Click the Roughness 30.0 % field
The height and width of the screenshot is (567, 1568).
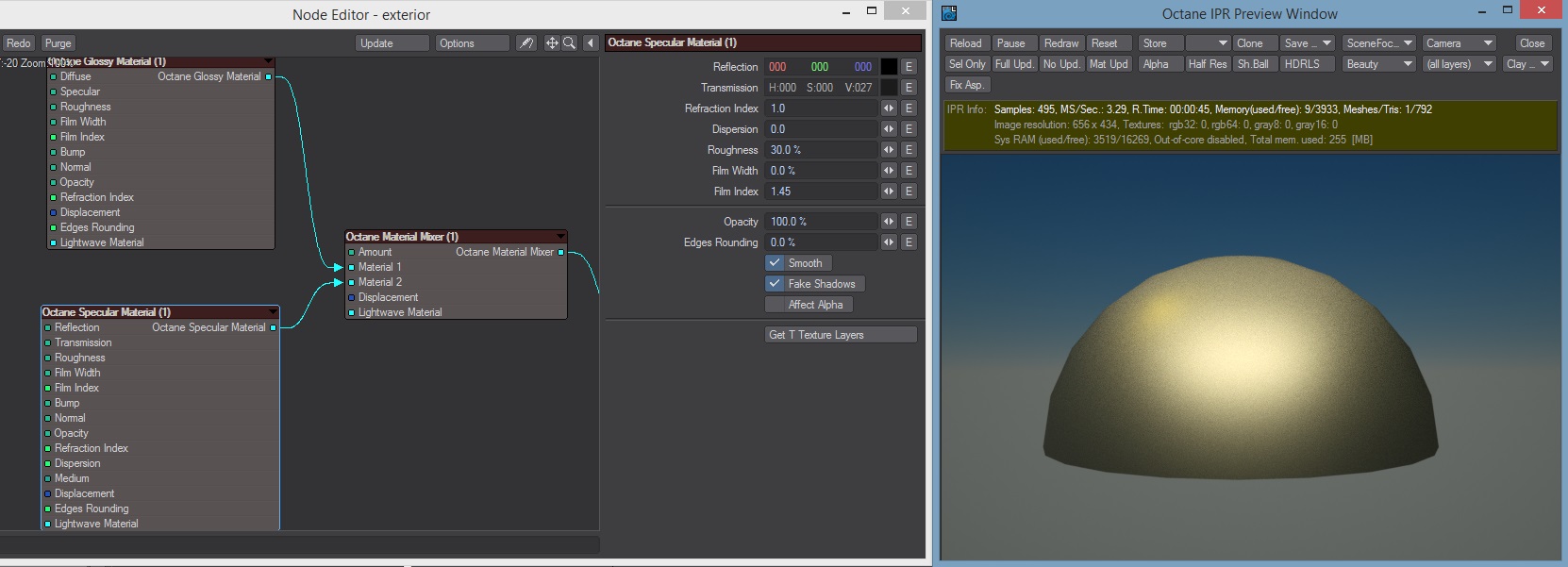pyautogui.click(x=822, y=150)
